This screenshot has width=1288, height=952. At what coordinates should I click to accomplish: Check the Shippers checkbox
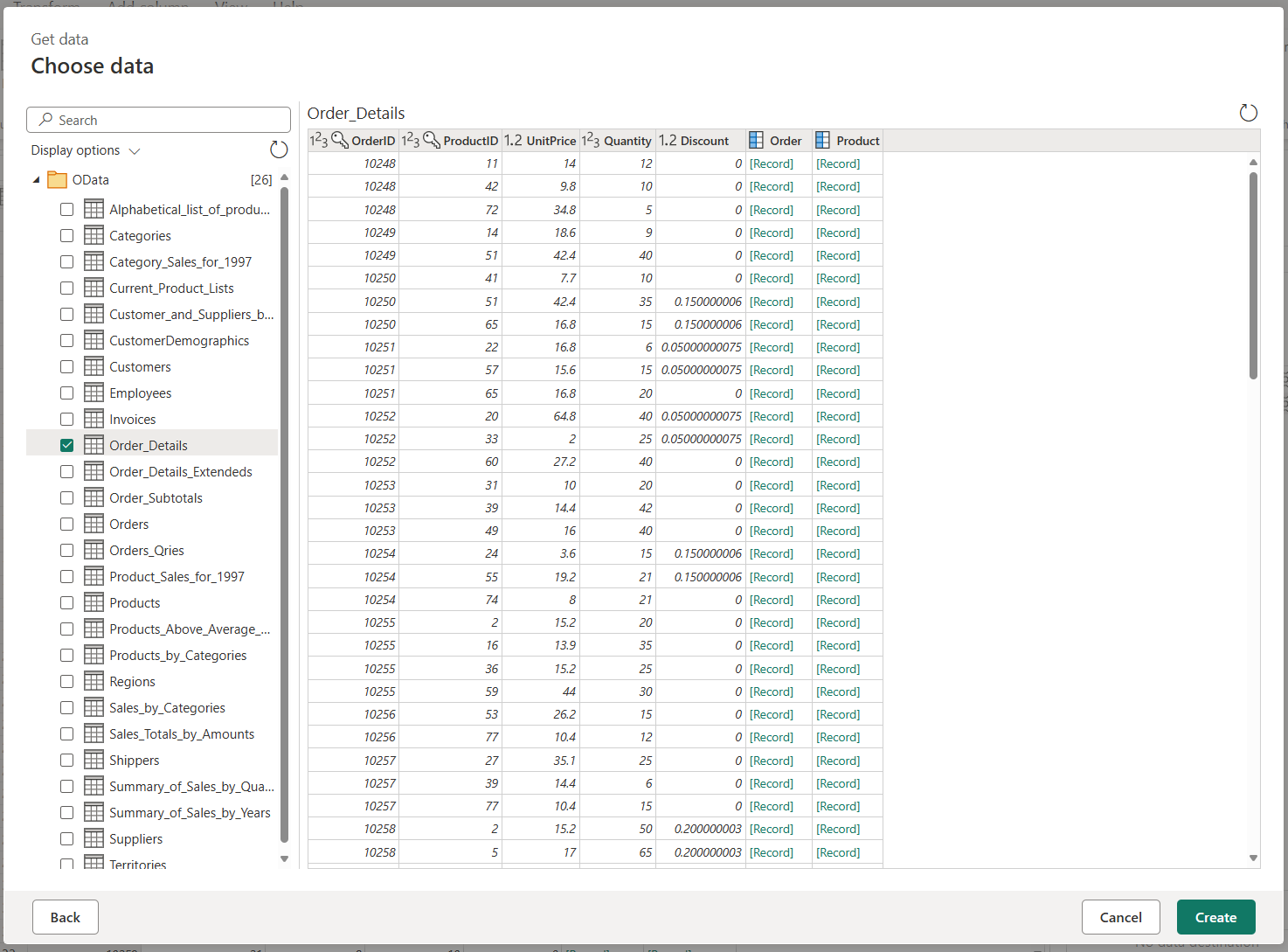click(66, 760)
